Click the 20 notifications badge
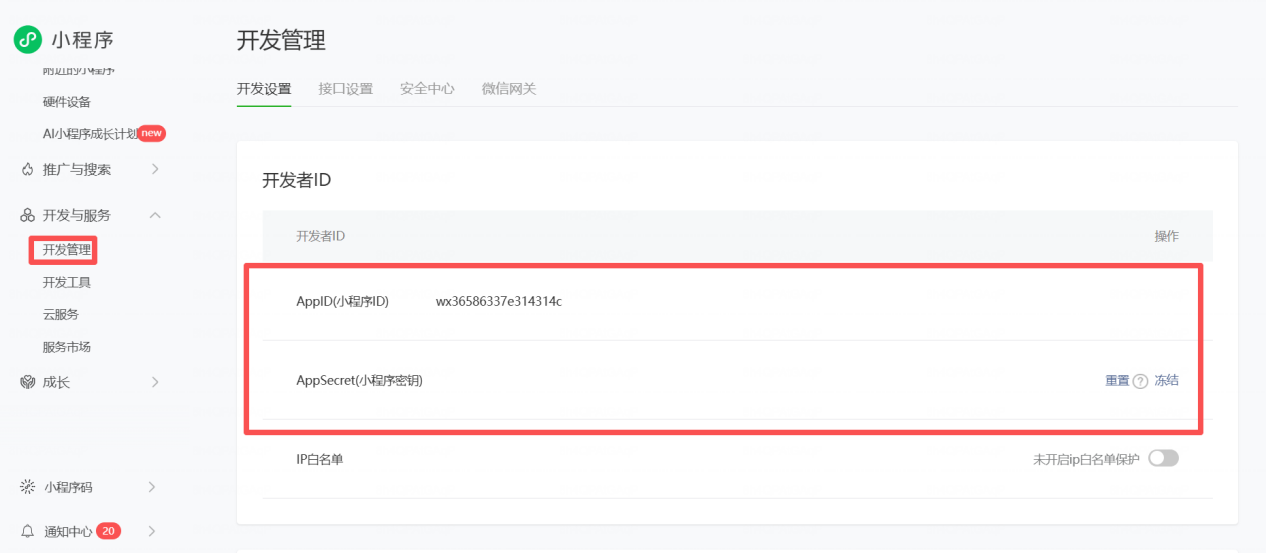 [x=109, y=531]
